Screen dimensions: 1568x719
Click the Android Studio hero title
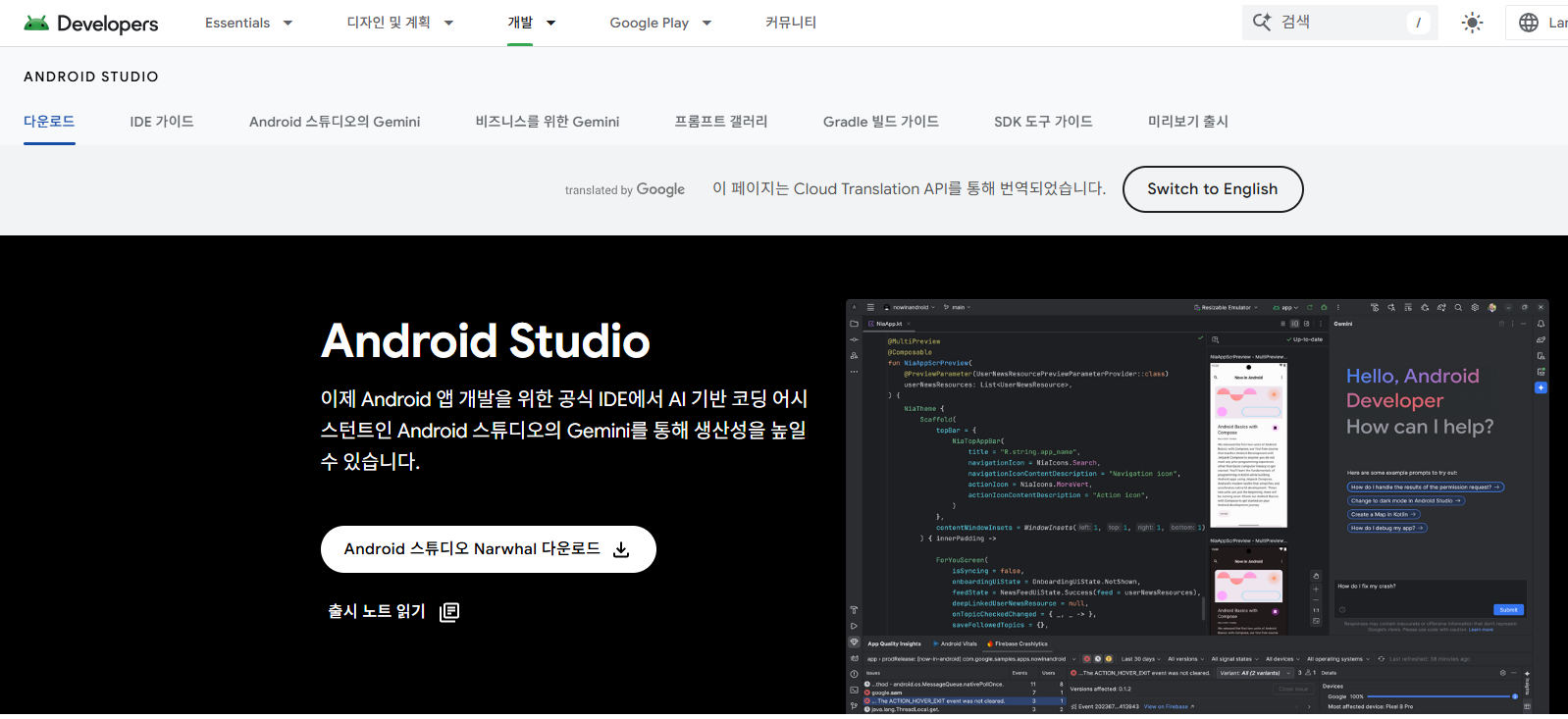pos(486,341)
